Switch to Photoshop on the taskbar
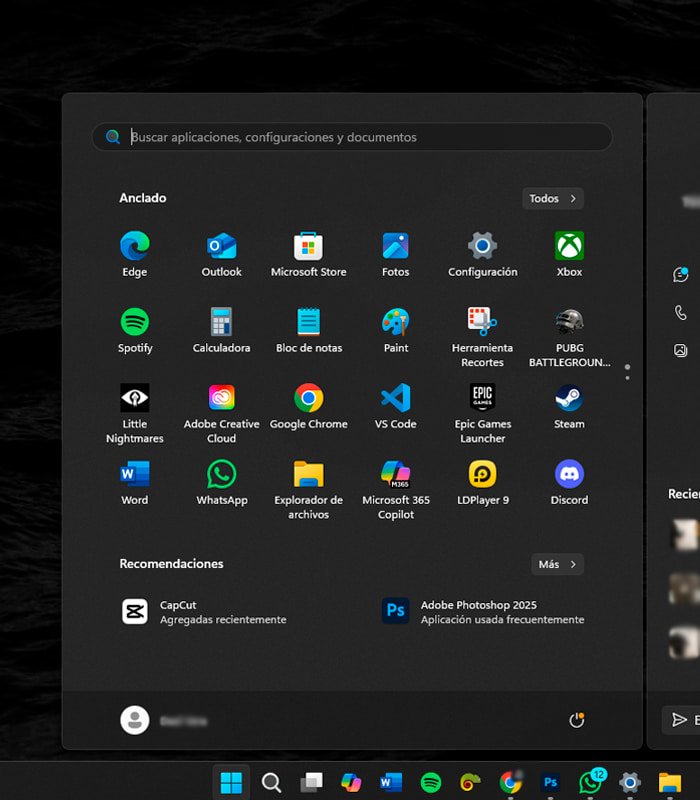The image size is (700, 800). click(550, 782)
